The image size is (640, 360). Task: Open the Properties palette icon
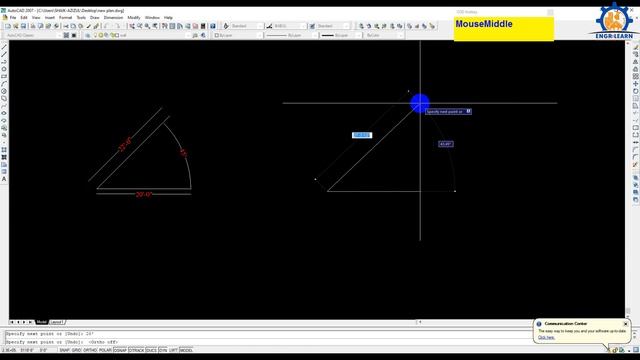[164, 26]
